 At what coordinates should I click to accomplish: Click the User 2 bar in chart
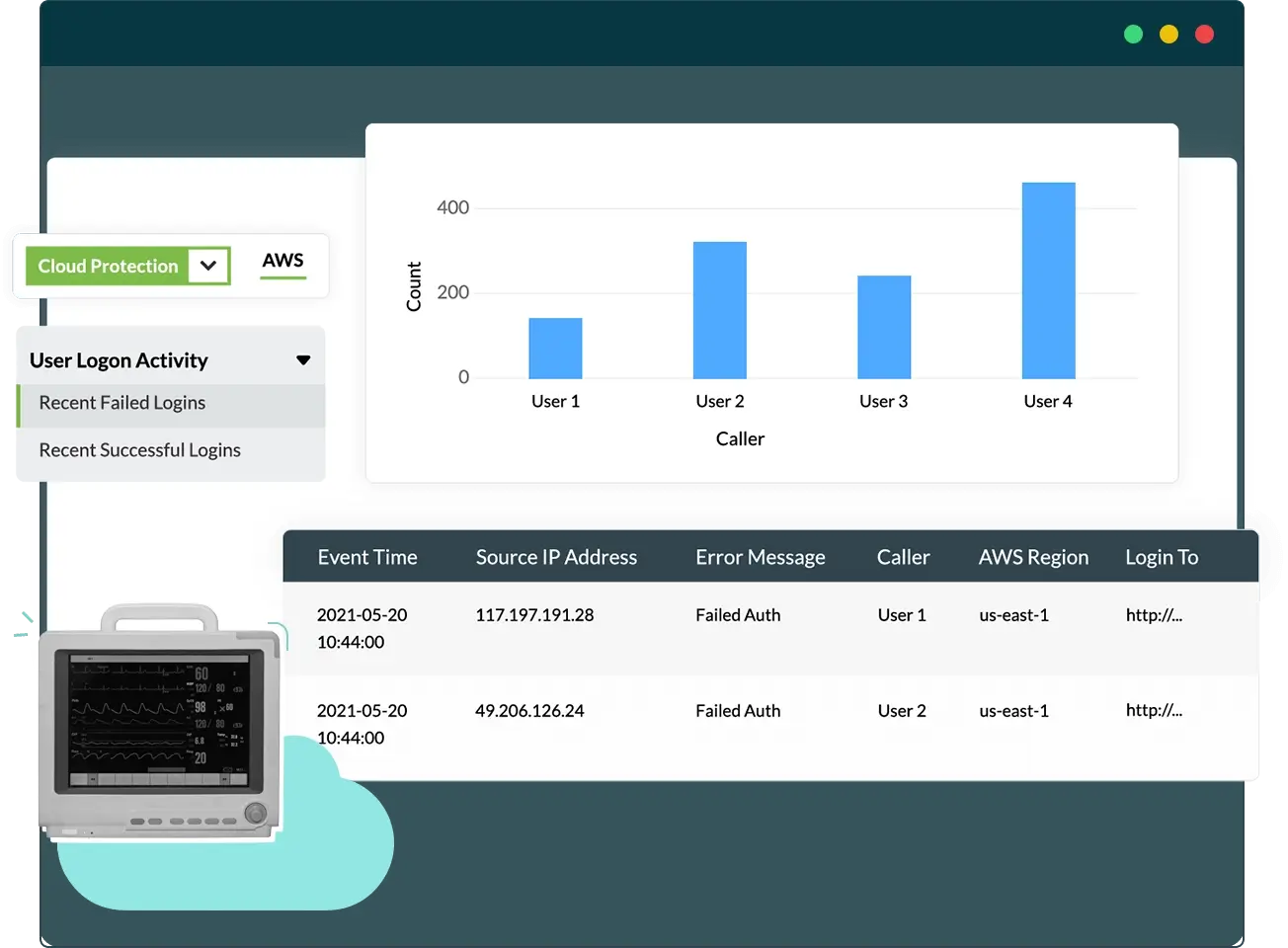click(720, 310)
